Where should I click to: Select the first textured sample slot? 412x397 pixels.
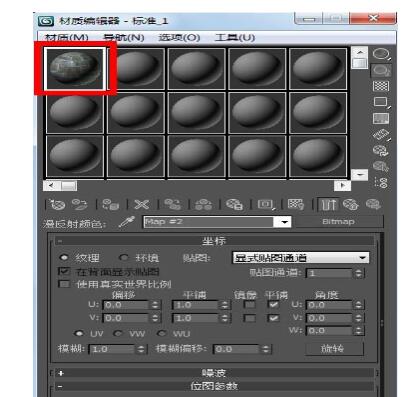tap(75, 69)
